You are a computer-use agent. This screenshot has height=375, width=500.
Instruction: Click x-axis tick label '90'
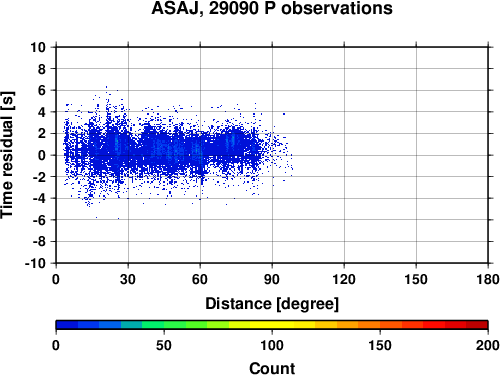[272, 279]
